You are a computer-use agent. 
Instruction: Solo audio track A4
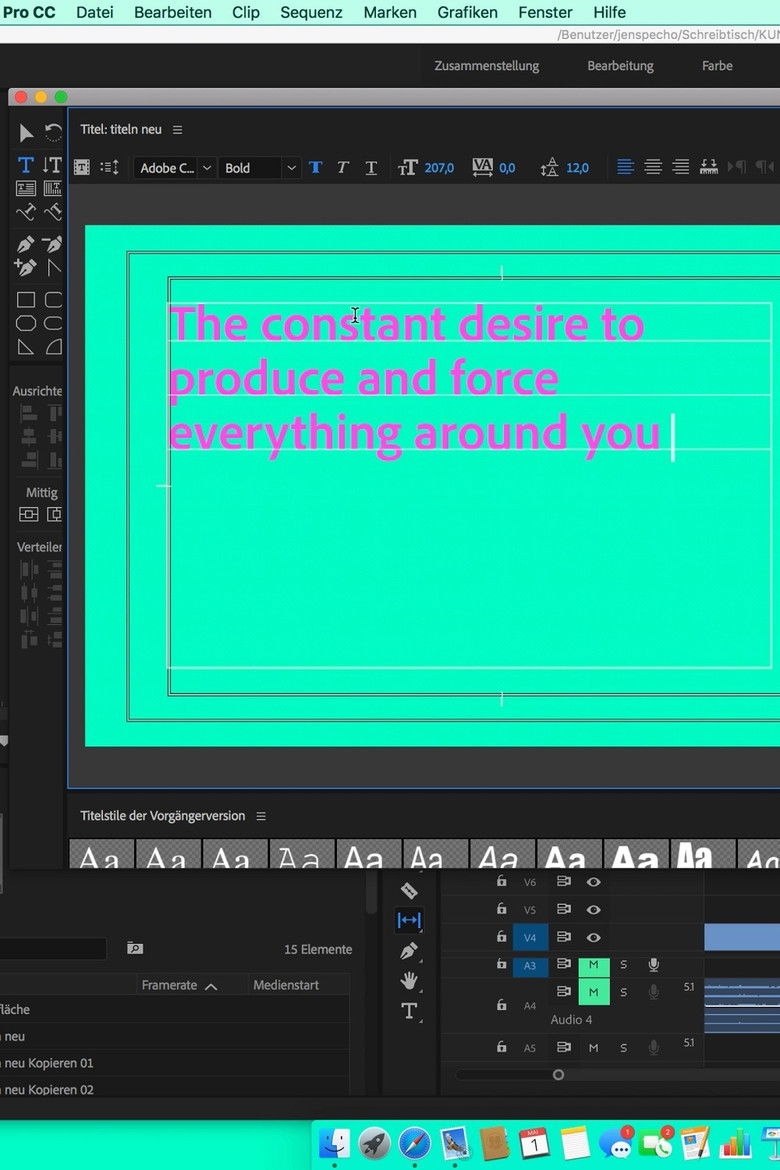point(623,992)
